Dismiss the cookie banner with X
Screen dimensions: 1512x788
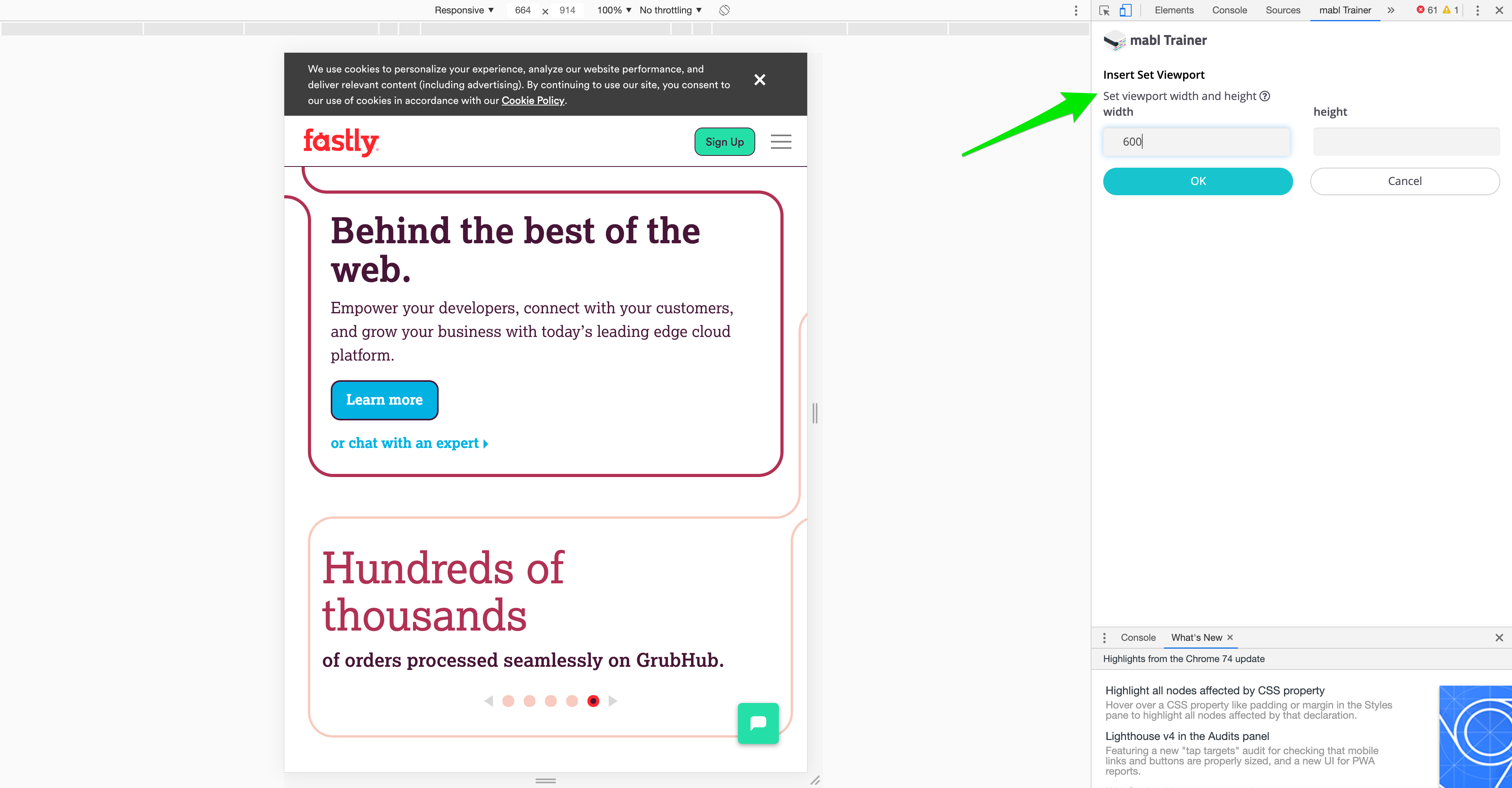(760, 80)
